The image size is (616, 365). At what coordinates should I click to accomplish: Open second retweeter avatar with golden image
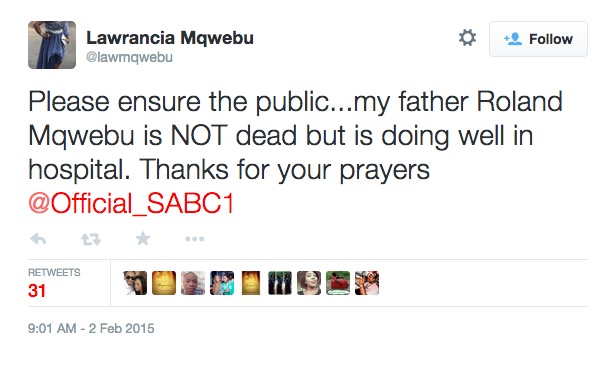coord(164,283)
